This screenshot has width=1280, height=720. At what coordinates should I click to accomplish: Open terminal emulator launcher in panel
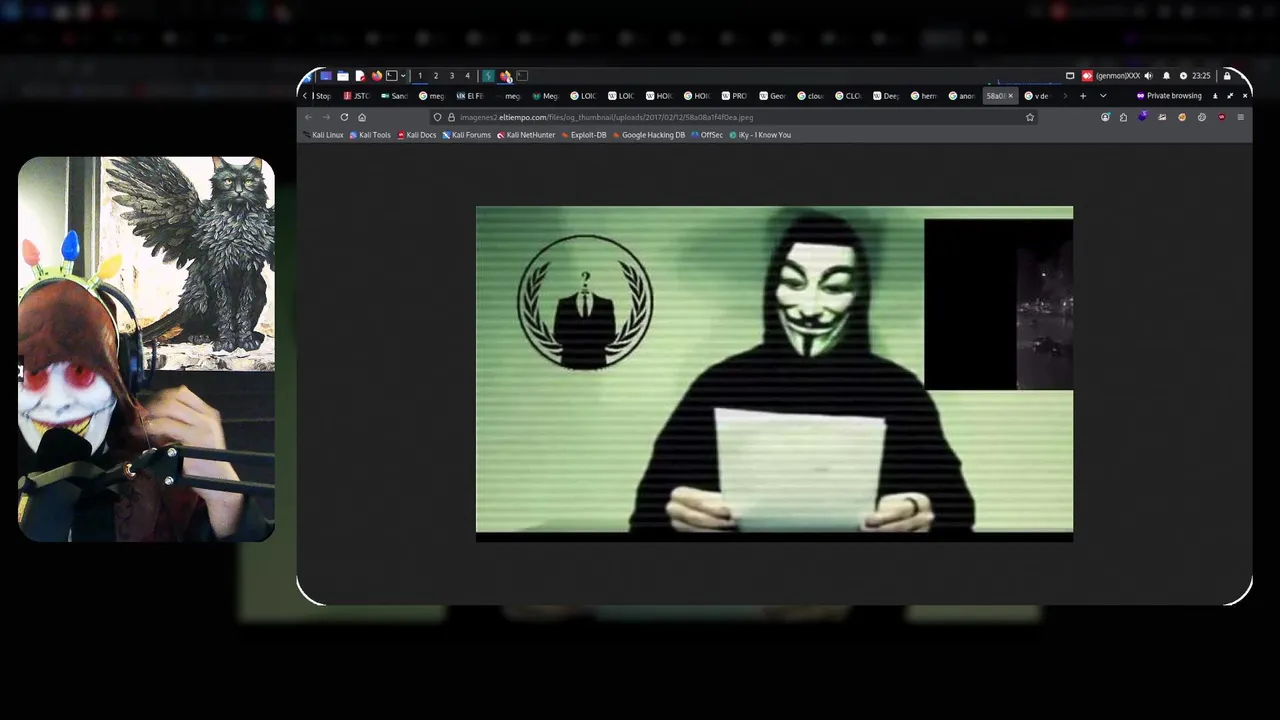tap(392, 76)
